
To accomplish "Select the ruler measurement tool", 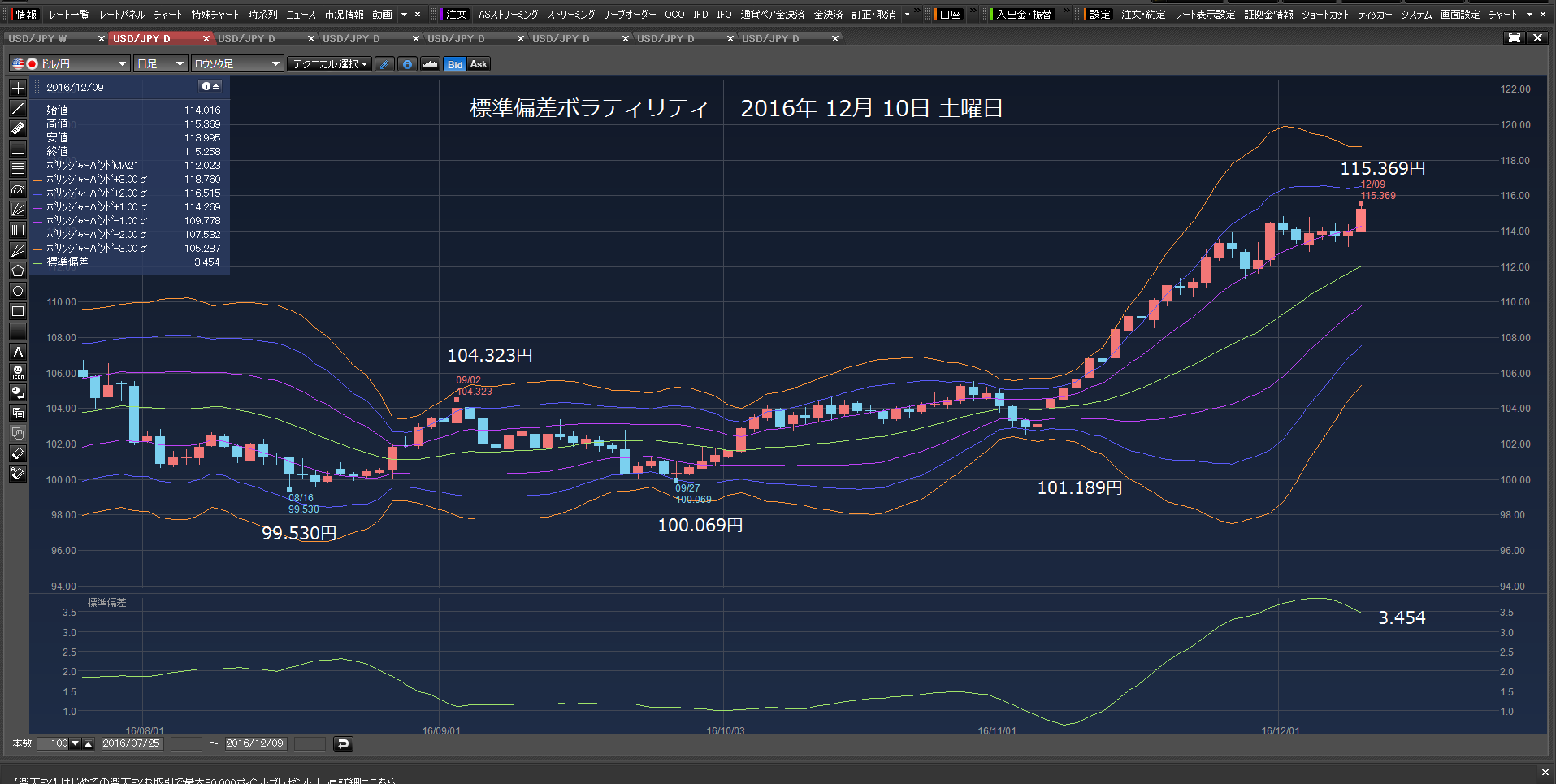I will [x=18, y=128].
